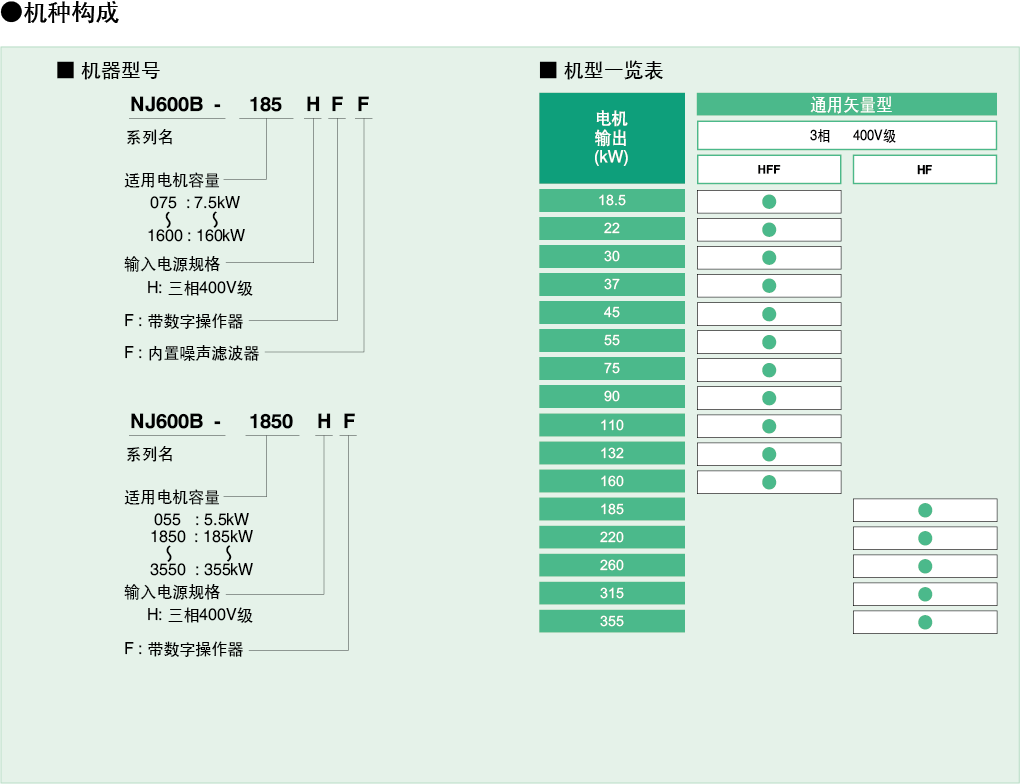Click the 110 kW row label
Image resolution: width=1020 pixels, height=784 pixels.
[612, 425]
